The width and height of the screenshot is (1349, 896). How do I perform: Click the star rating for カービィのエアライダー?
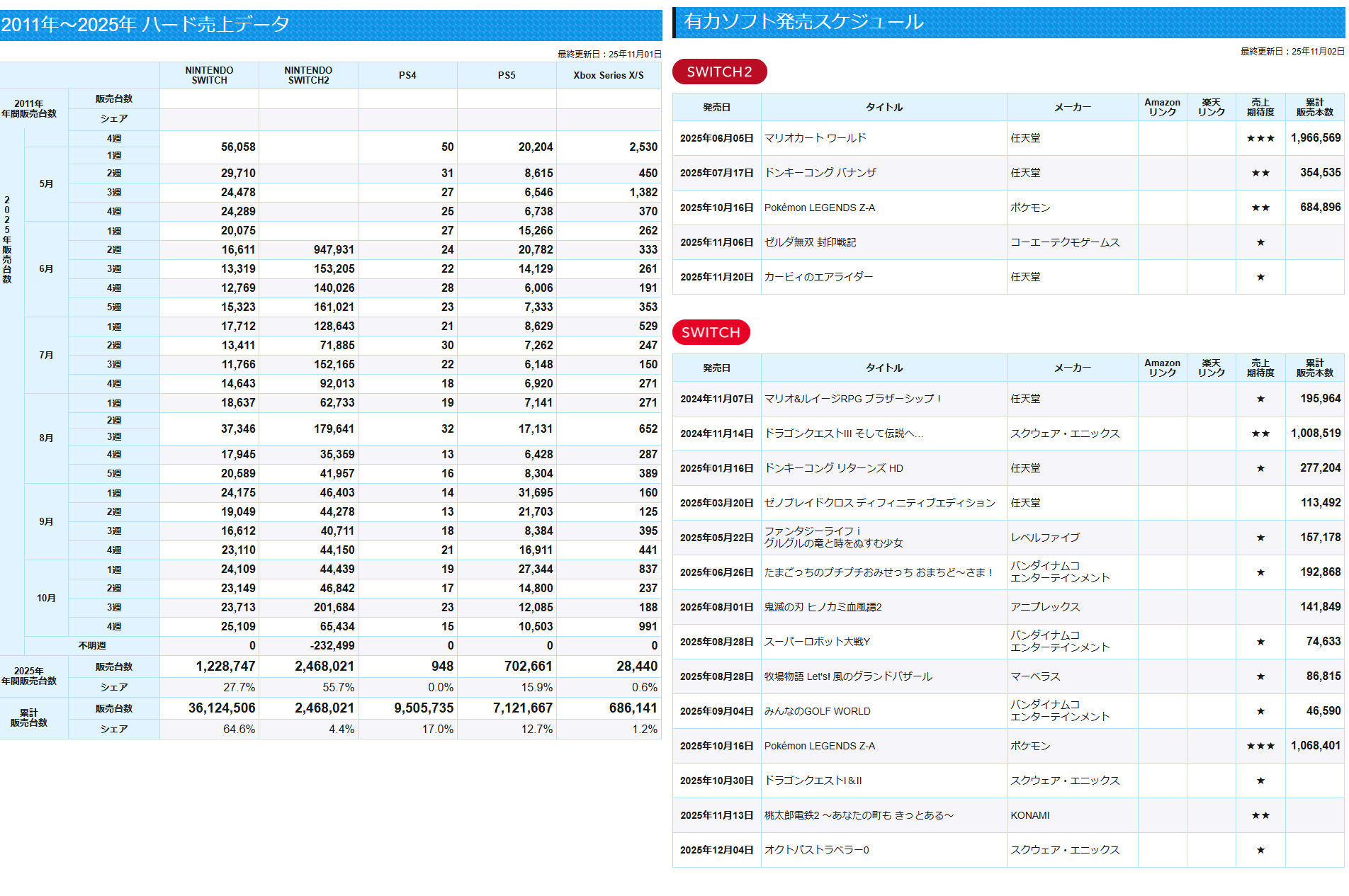point(1260,277)
